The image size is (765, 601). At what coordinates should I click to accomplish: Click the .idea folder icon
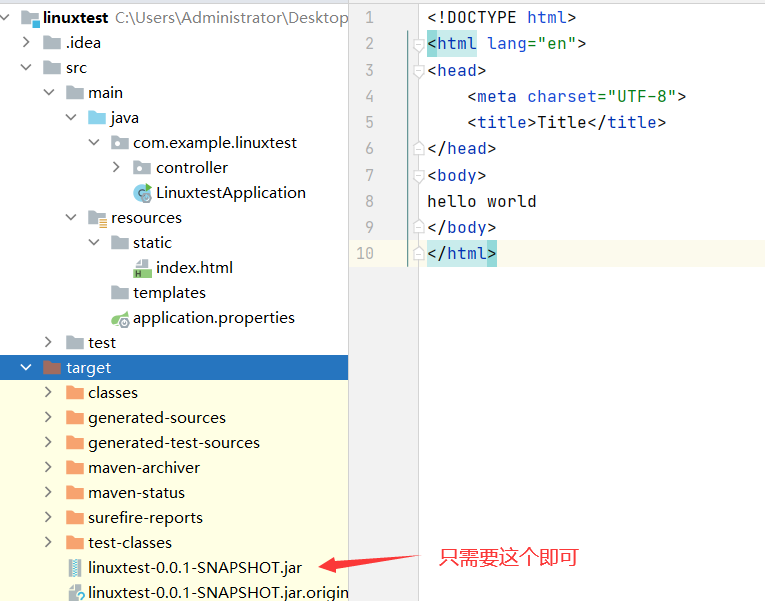pyautogui.click(x=52, y=43)
